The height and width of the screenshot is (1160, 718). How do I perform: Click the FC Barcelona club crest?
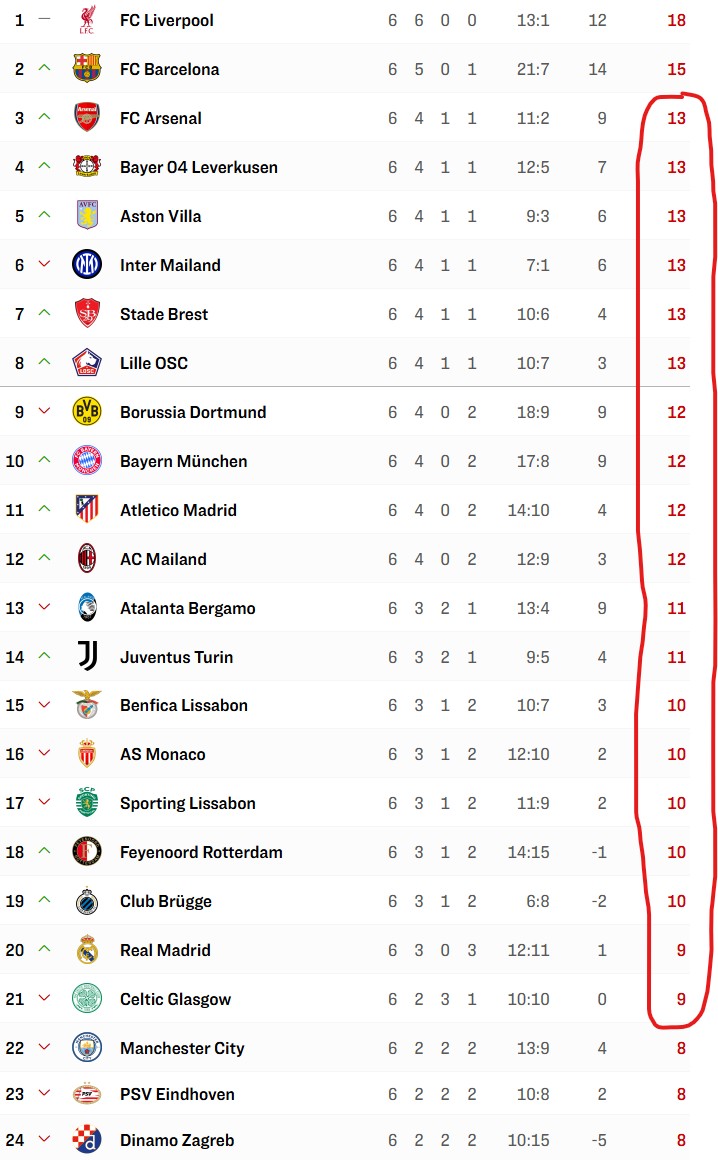click(87, 69)
